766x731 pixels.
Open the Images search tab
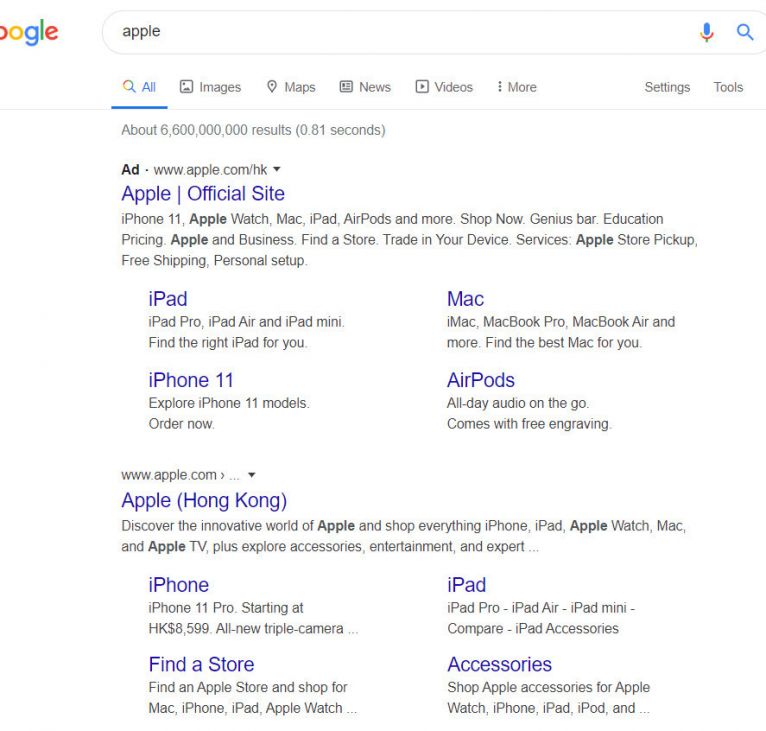pyautogui.click(x=210, y=87)
